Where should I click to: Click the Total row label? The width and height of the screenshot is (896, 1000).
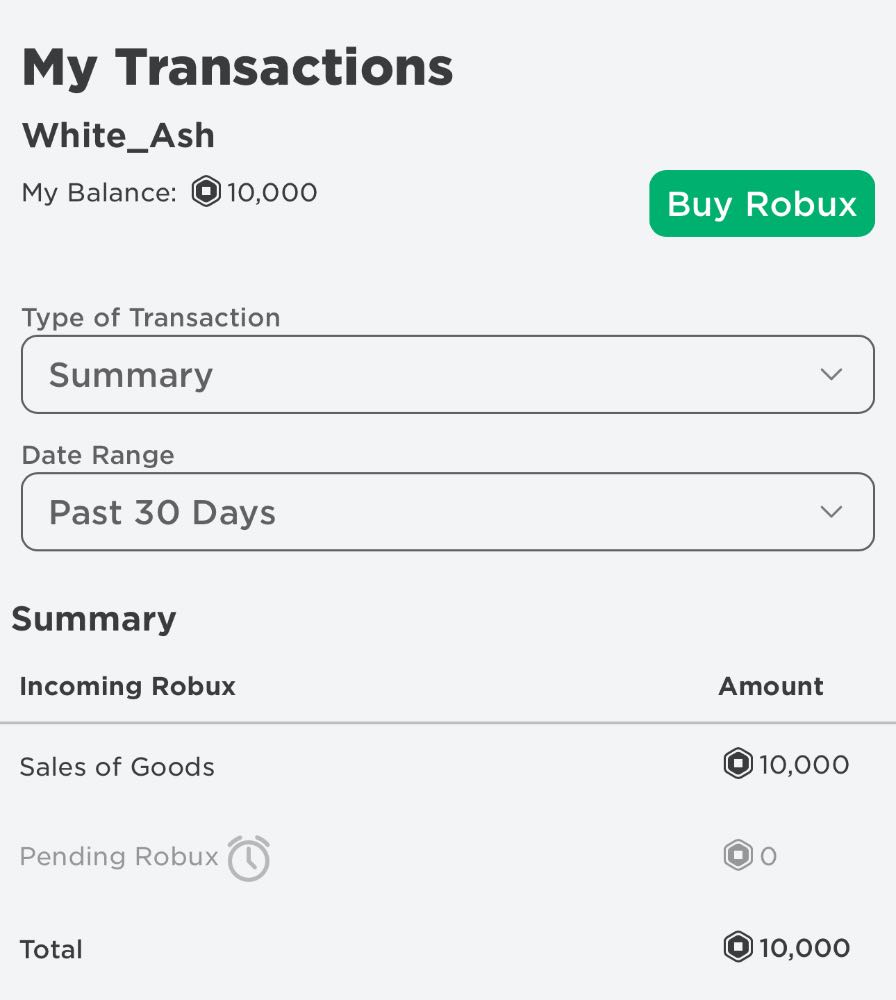pyautogui.click(x=51, y=949)
